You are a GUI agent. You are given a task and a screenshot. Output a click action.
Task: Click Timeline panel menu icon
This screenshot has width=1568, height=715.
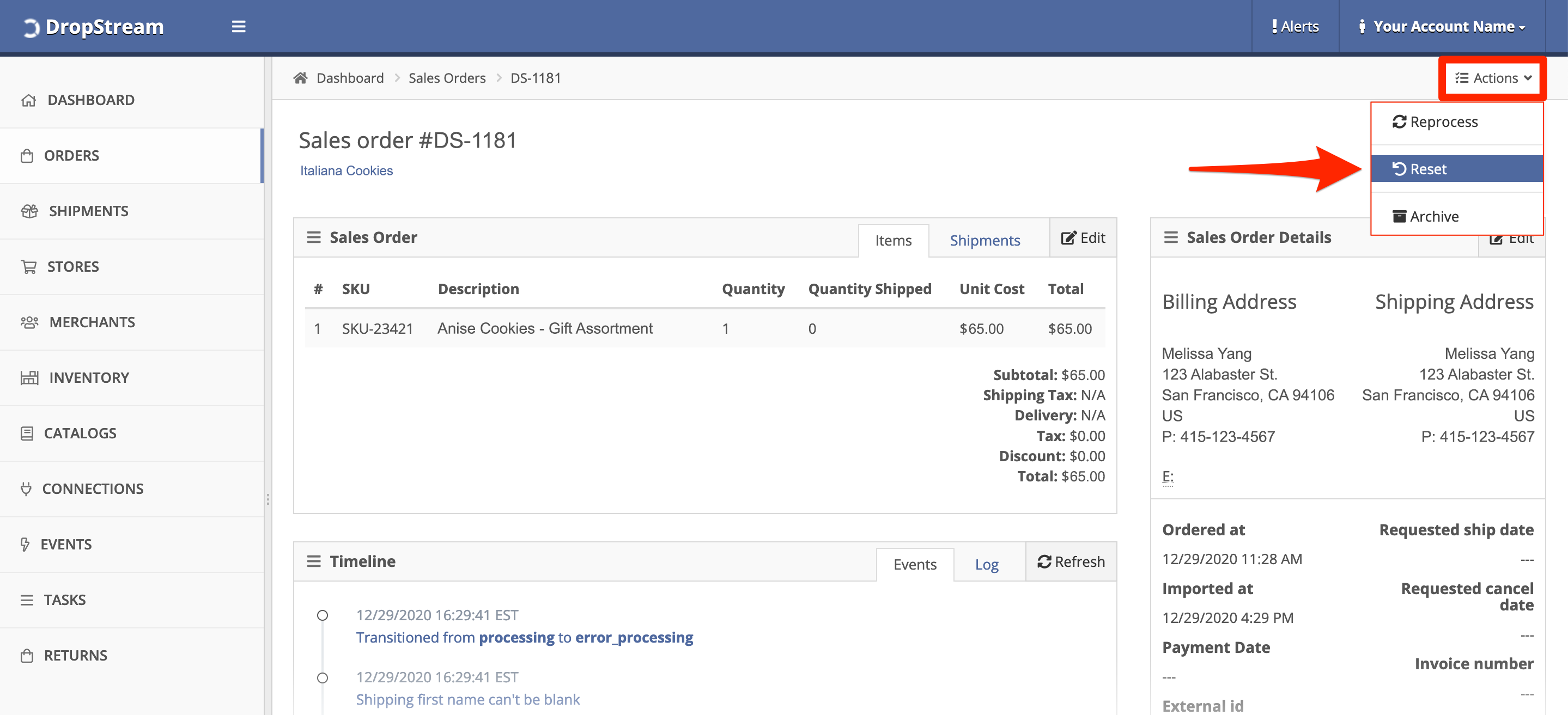tap(313, 561)
